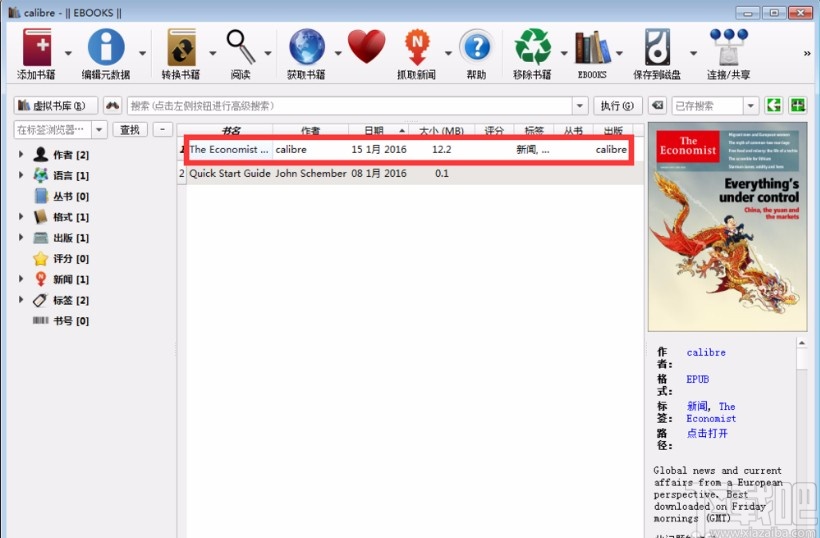Select the Identifiers barcode icon

[40, 320]
